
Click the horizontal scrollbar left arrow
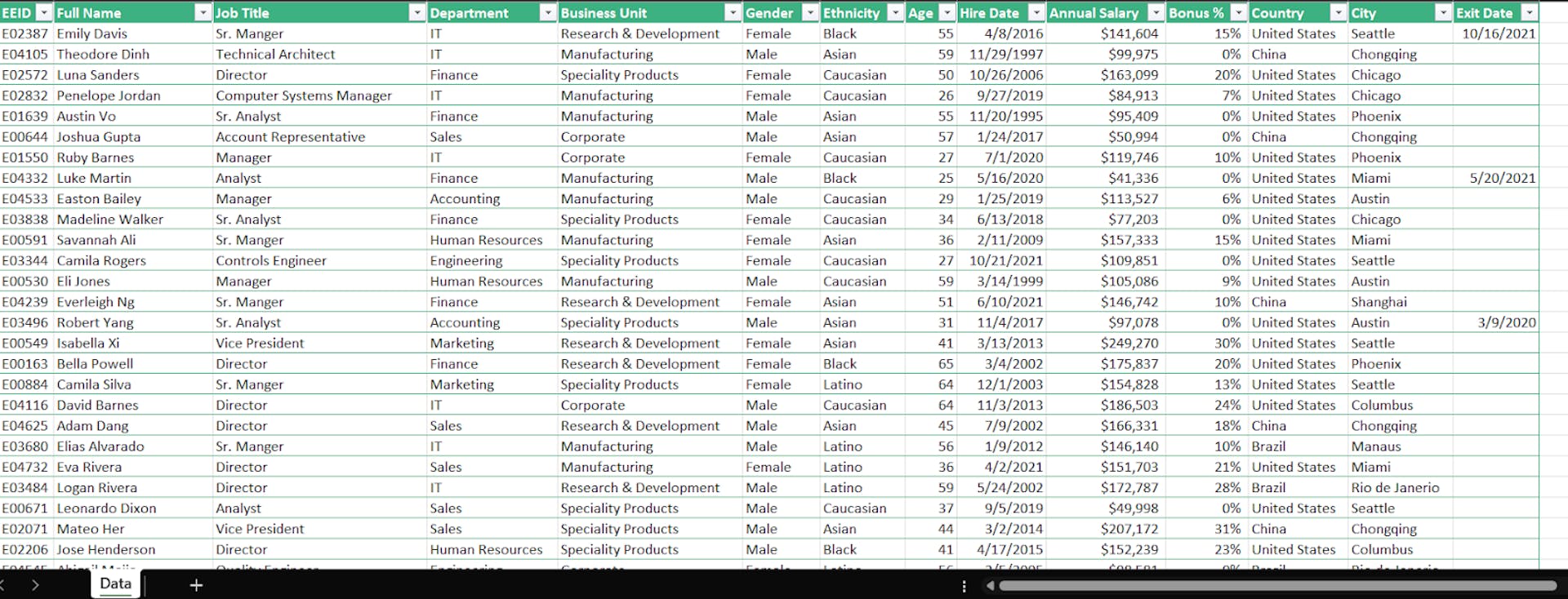(x=990, y=585)
